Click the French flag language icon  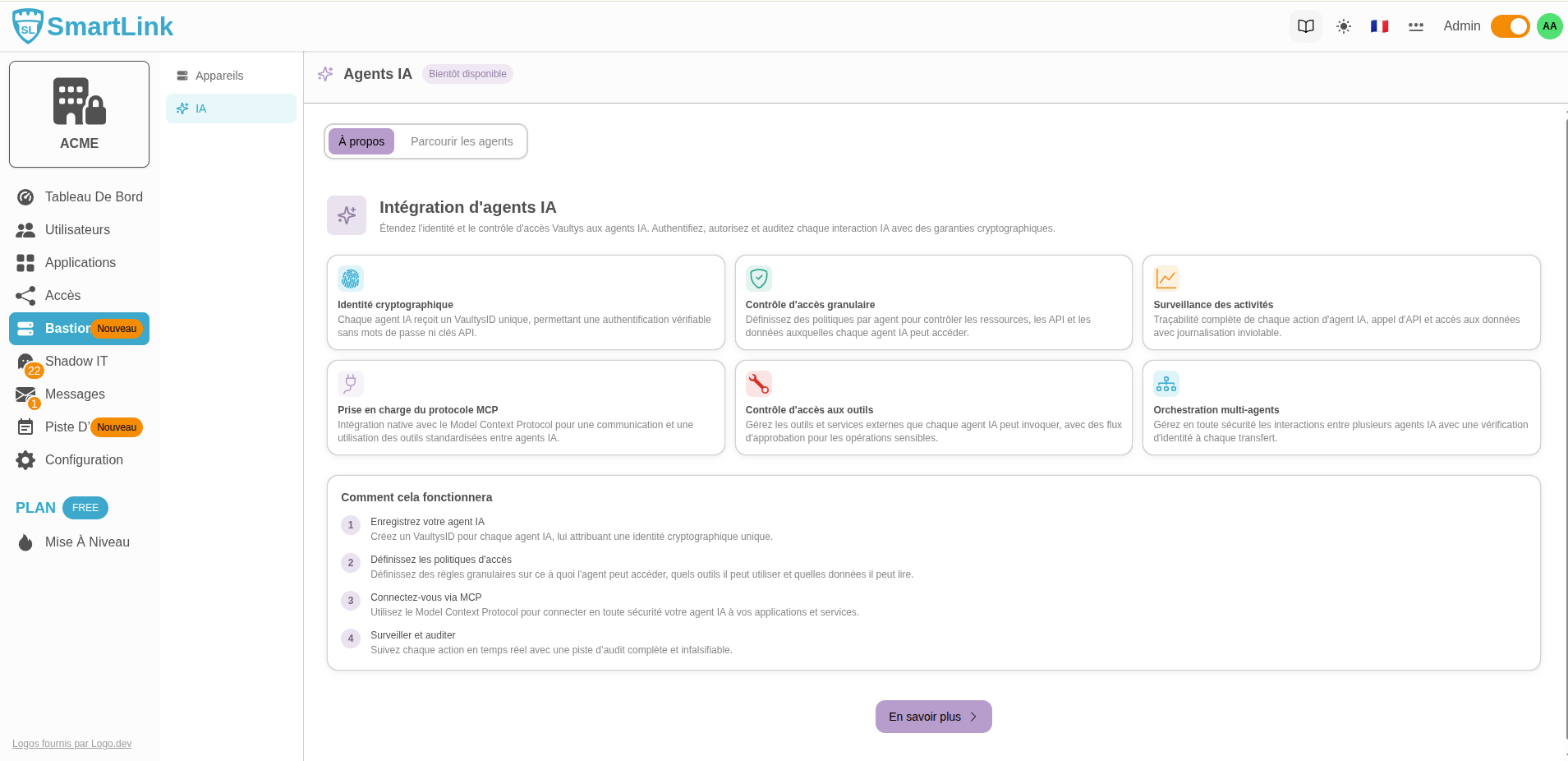click(x=1380, y=26)
